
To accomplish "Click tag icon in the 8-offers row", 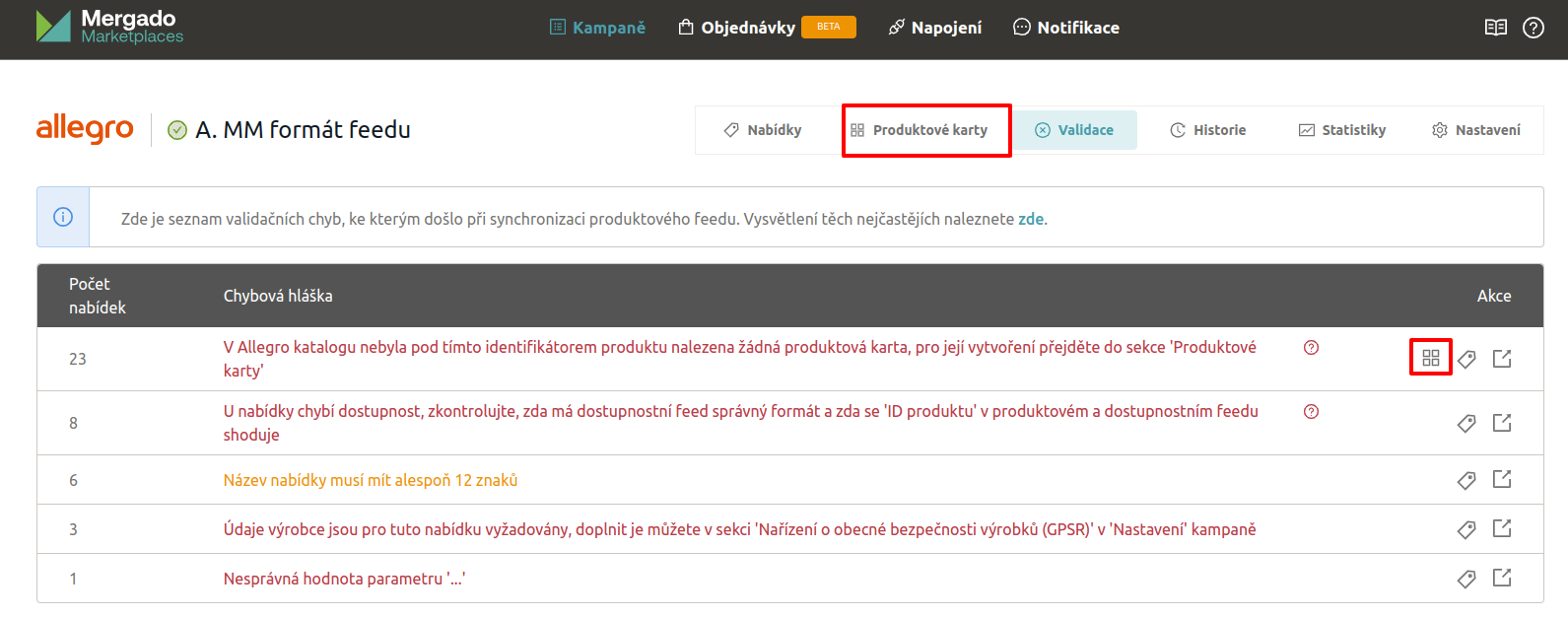I will click(x=1466, y=423).
